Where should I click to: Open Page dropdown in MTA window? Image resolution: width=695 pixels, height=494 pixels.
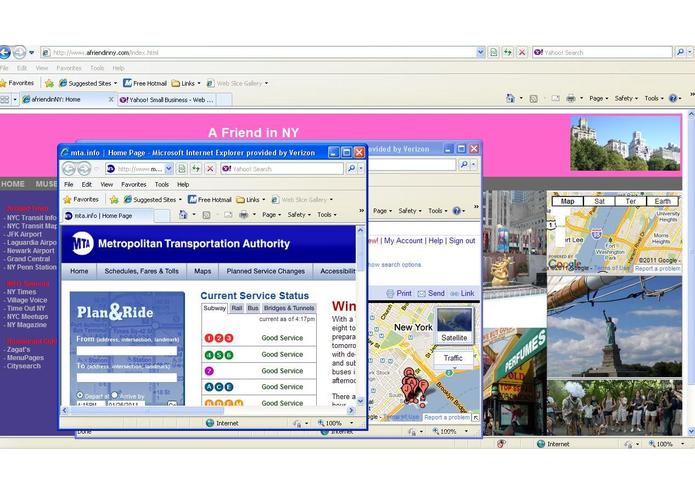[271, 215]
